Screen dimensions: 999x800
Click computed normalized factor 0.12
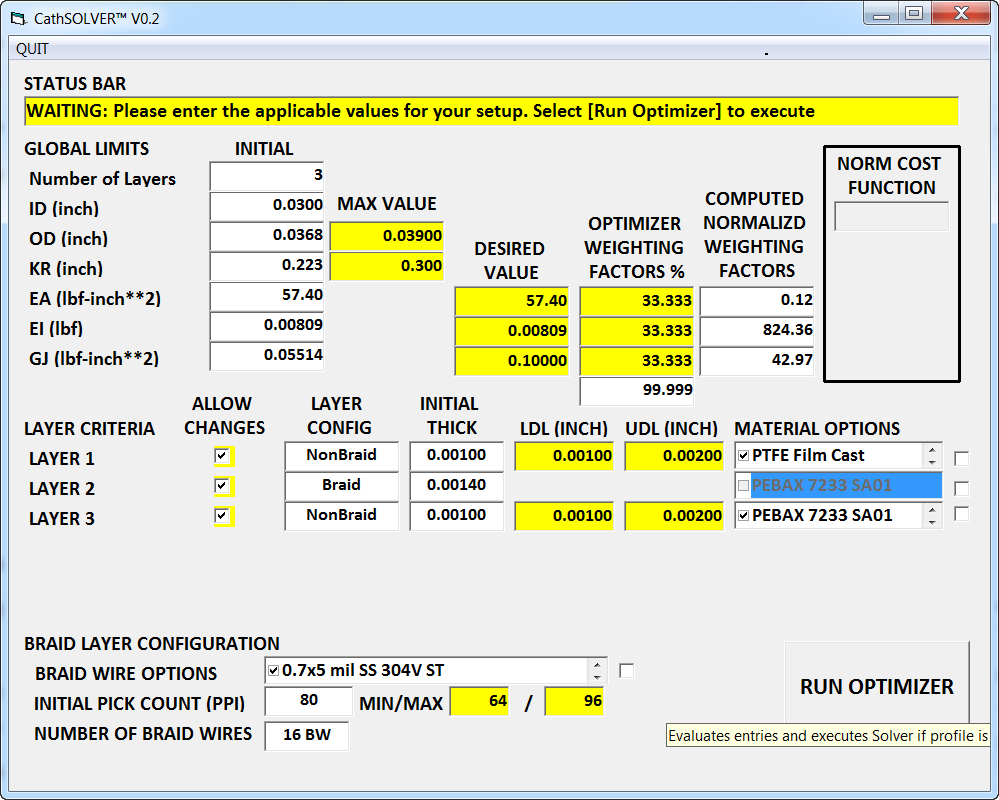pyautogui.click(x=757, y=301)
